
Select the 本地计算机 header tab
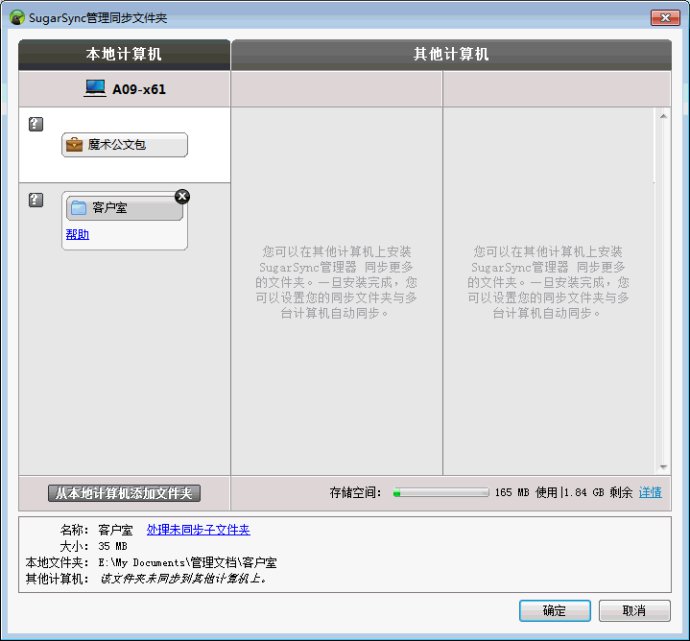(x=124, y=55)
